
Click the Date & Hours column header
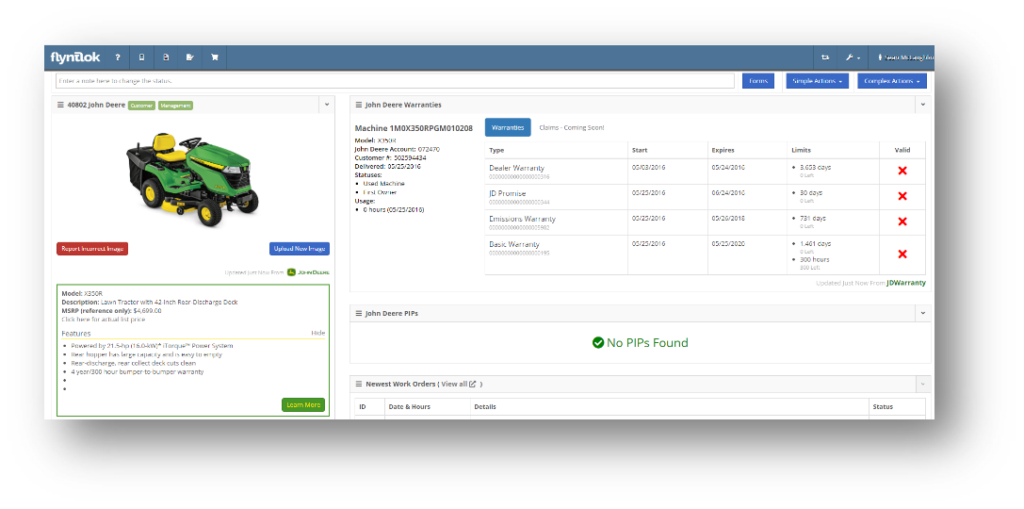click(409, 406)
